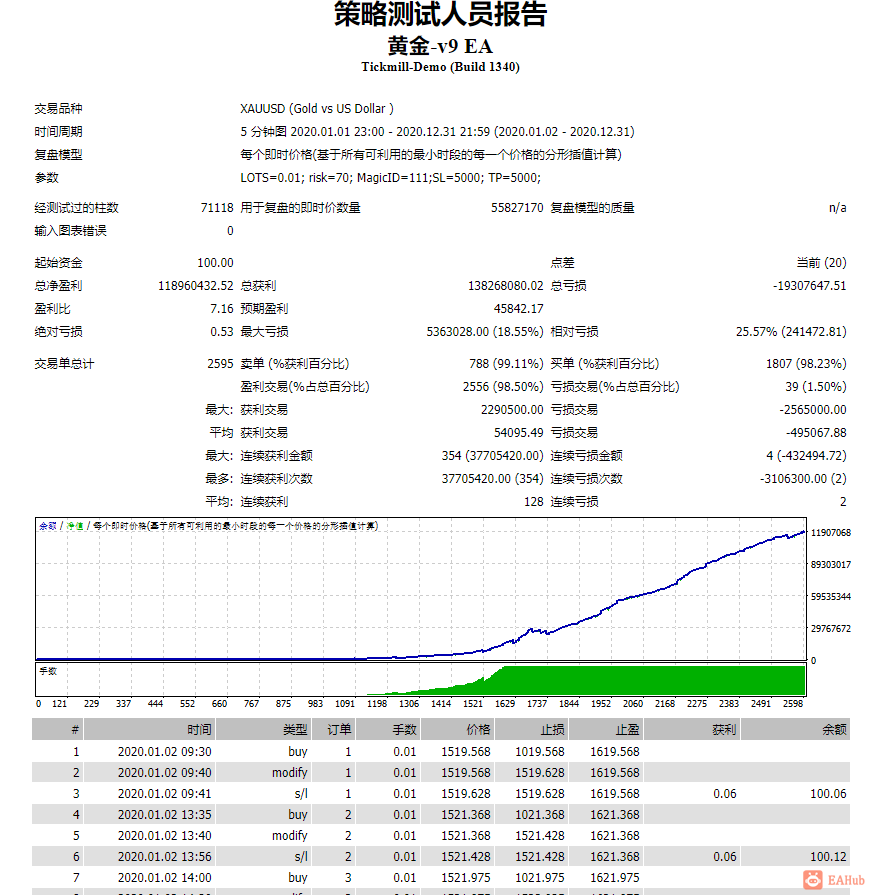Click average consecutive wins value 128

click(x=534, y=502)
